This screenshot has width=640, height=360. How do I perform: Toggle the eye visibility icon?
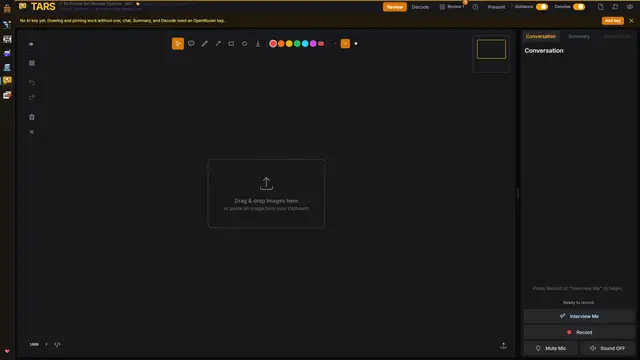coord(31,44)
